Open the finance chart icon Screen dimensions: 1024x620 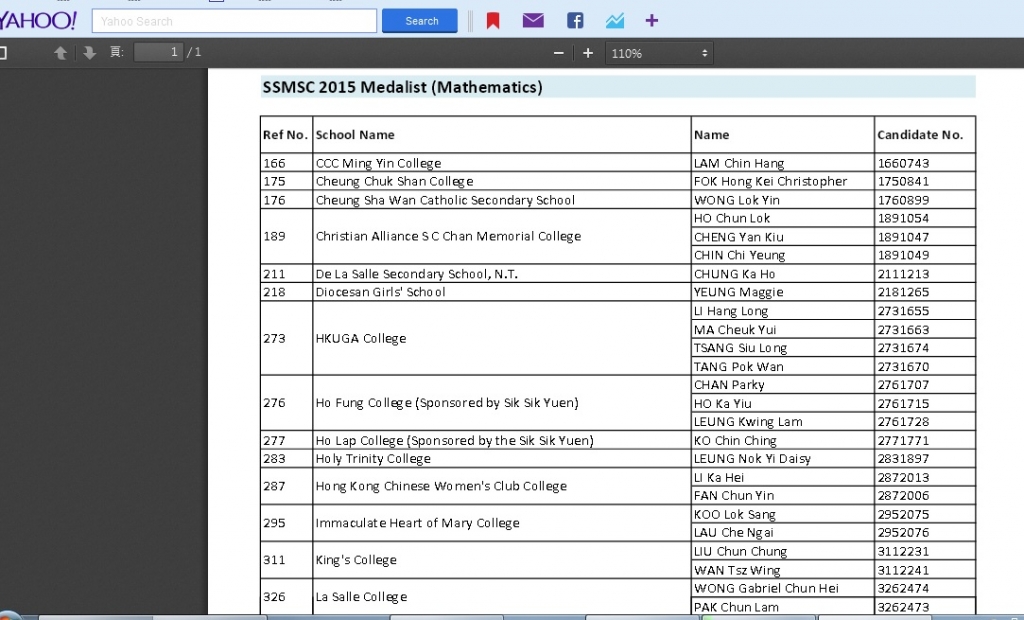(x=614, y=21)
